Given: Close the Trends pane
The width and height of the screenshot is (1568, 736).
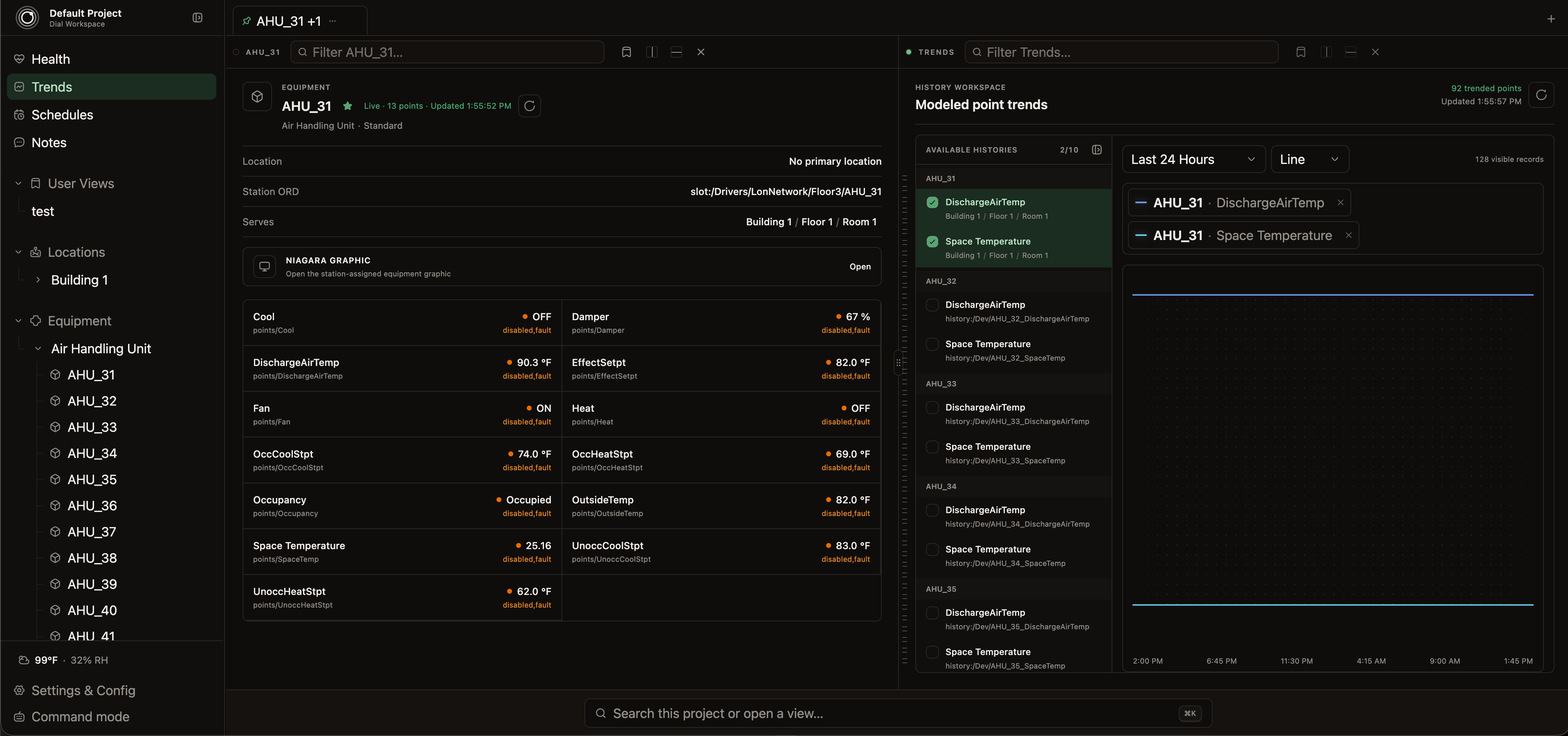Looking at the screenshot, I should tap(1375, 52).
